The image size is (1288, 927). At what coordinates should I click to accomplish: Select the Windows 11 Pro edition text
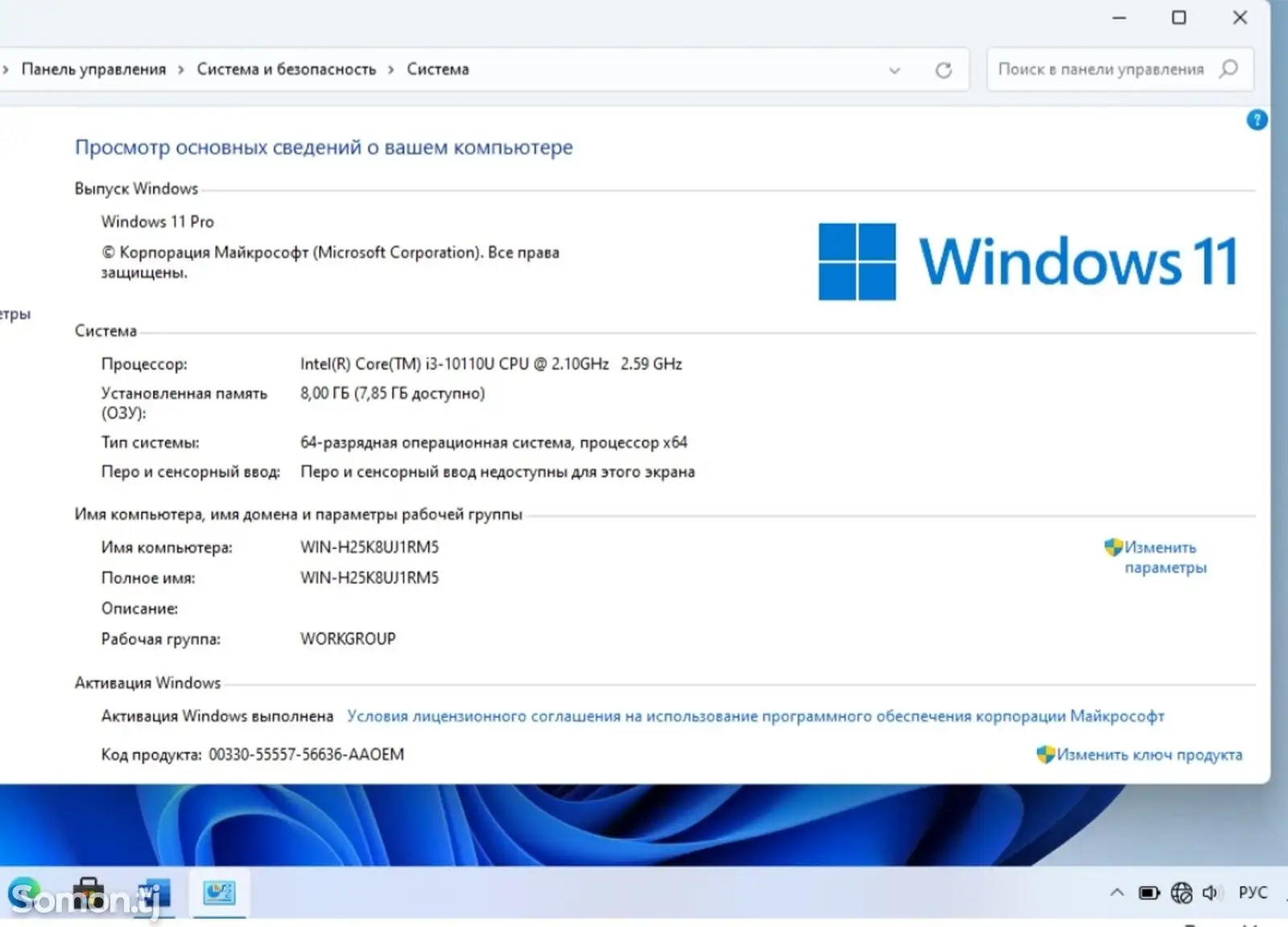point(158,221)
